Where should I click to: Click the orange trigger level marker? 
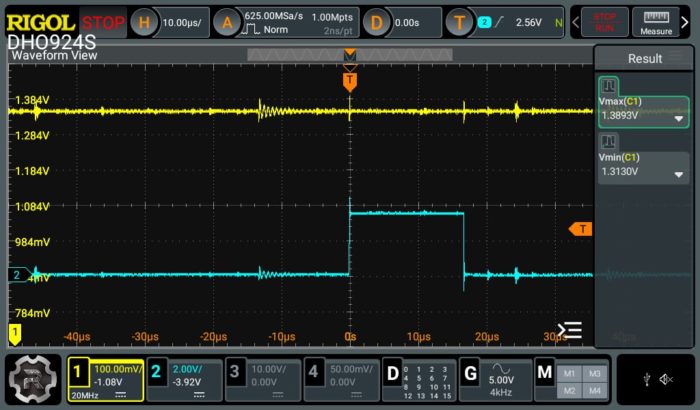579,229
